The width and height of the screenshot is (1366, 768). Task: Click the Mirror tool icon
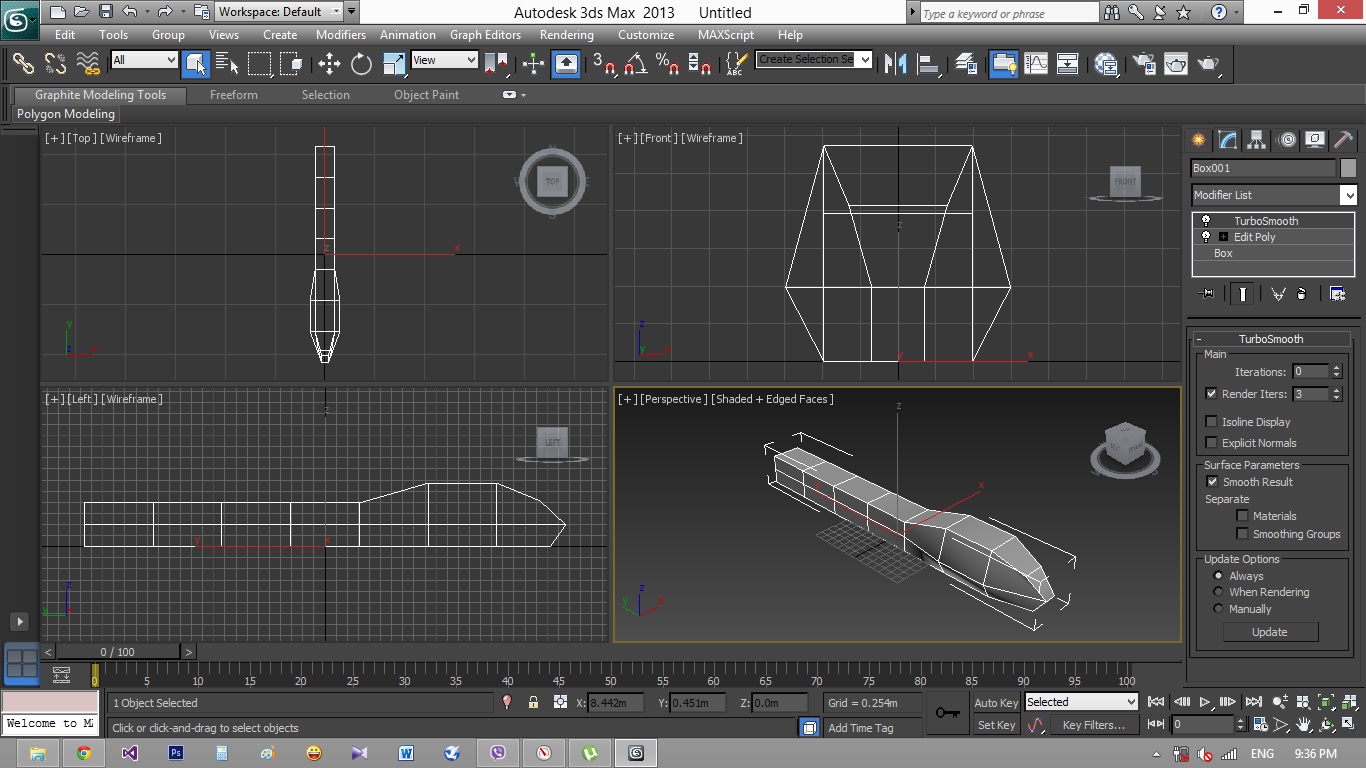click(x=896, y=64)
